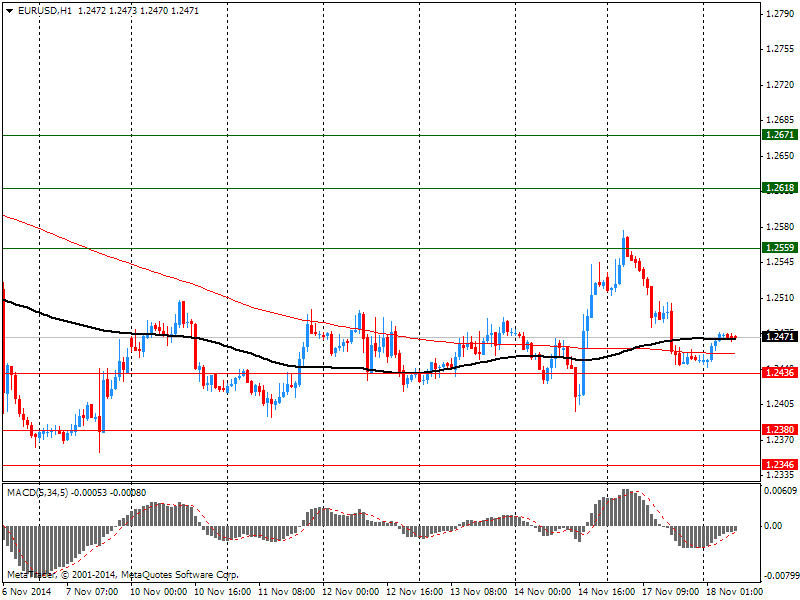
Task: Click the 1.2405 price scale value
Action: (781, 404)
